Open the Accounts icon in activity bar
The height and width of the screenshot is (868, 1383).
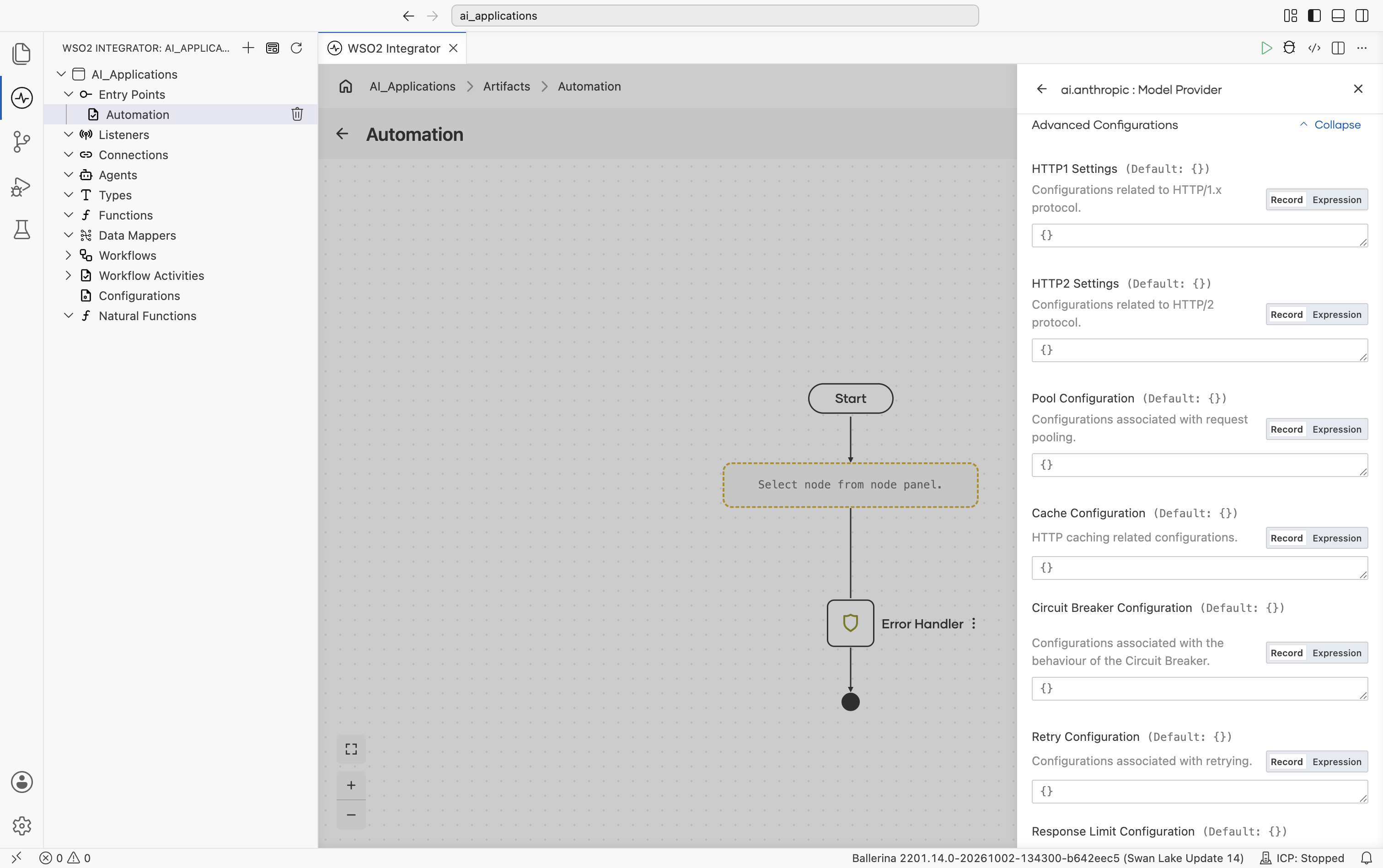click(22, 782)
